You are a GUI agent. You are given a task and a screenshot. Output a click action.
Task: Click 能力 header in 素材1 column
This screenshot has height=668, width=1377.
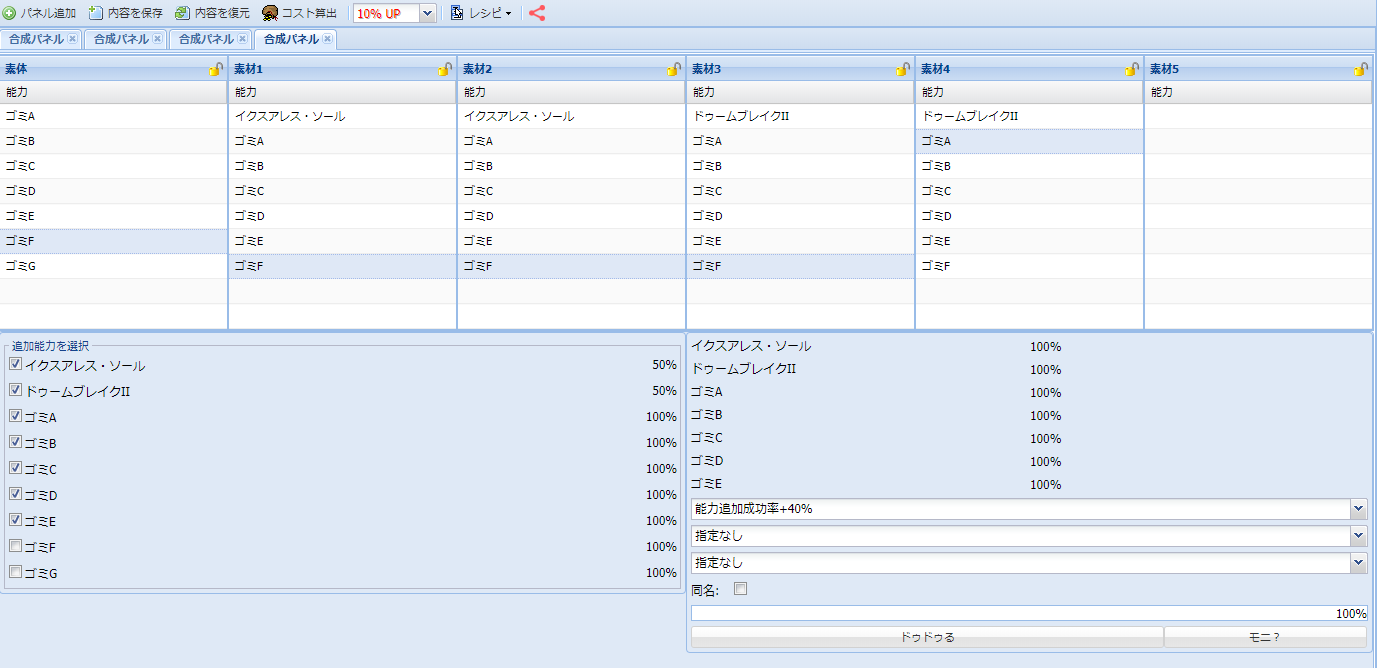pos(343,92)
